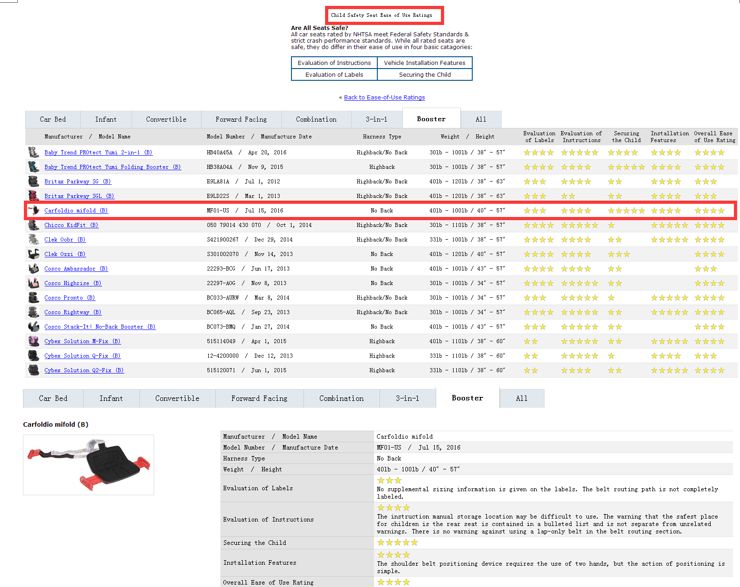
Task: Switch to Car Bed tab above the seat list
Action: click(53, 119)
